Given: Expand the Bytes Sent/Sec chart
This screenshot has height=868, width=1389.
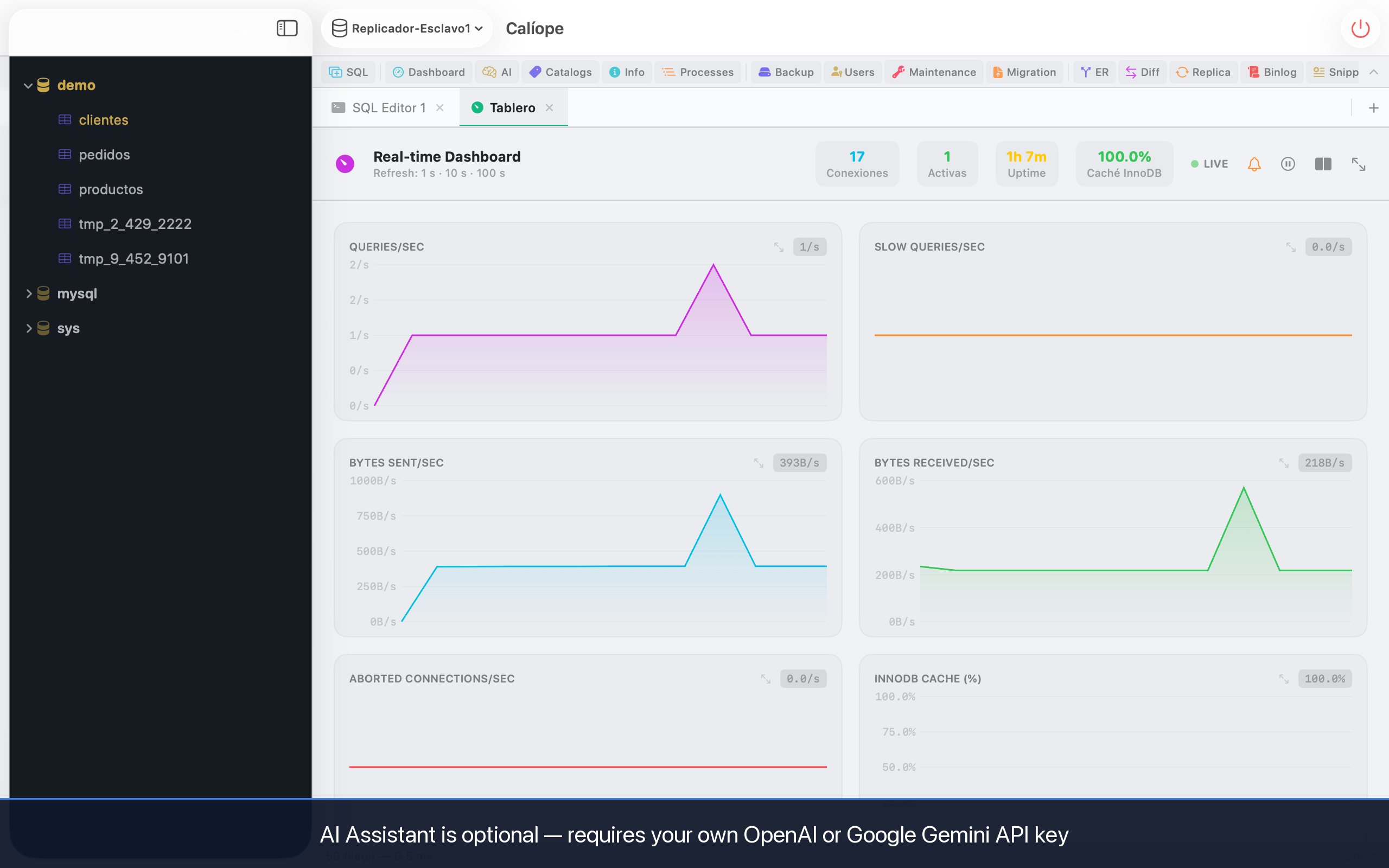Looking at the screenshot, I should [759, 463].
